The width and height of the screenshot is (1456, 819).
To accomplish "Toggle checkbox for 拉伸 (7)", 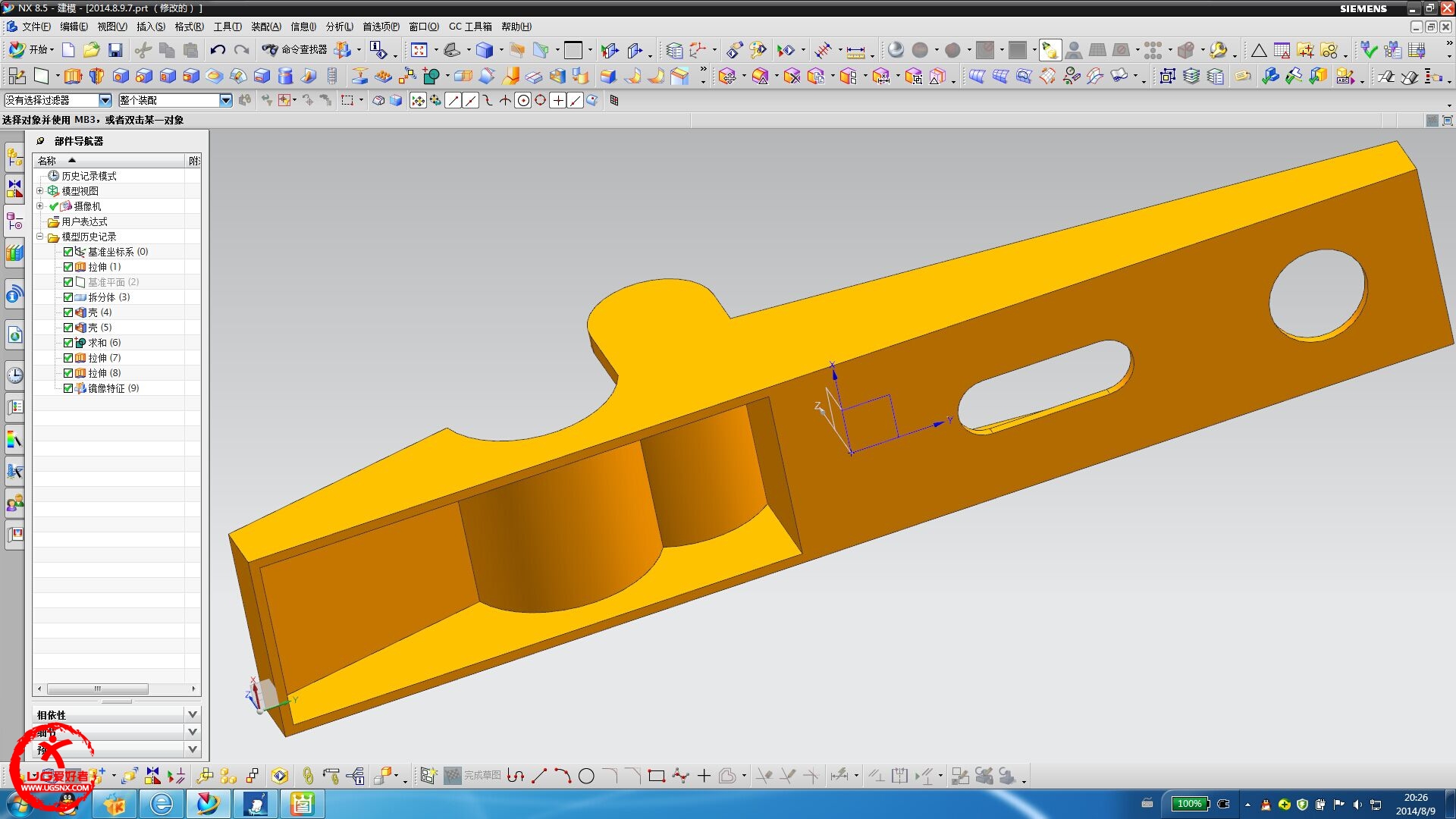I will (x=68, y=358).
